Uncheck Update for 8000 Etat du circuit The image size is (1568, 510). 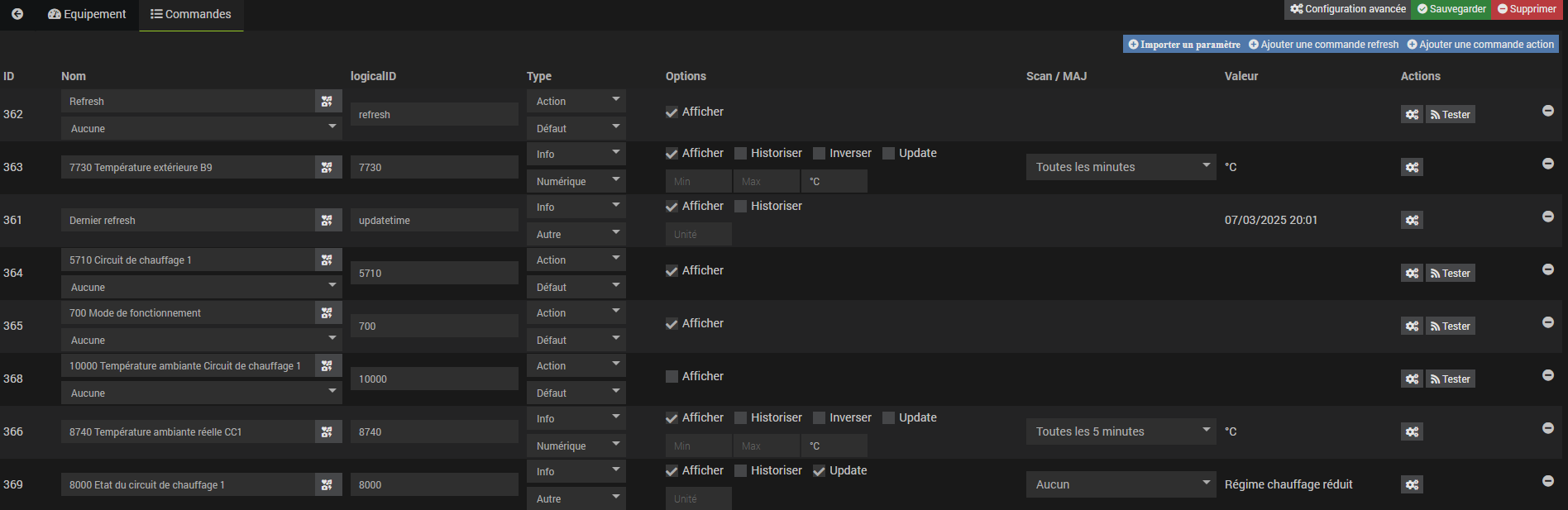820,471
